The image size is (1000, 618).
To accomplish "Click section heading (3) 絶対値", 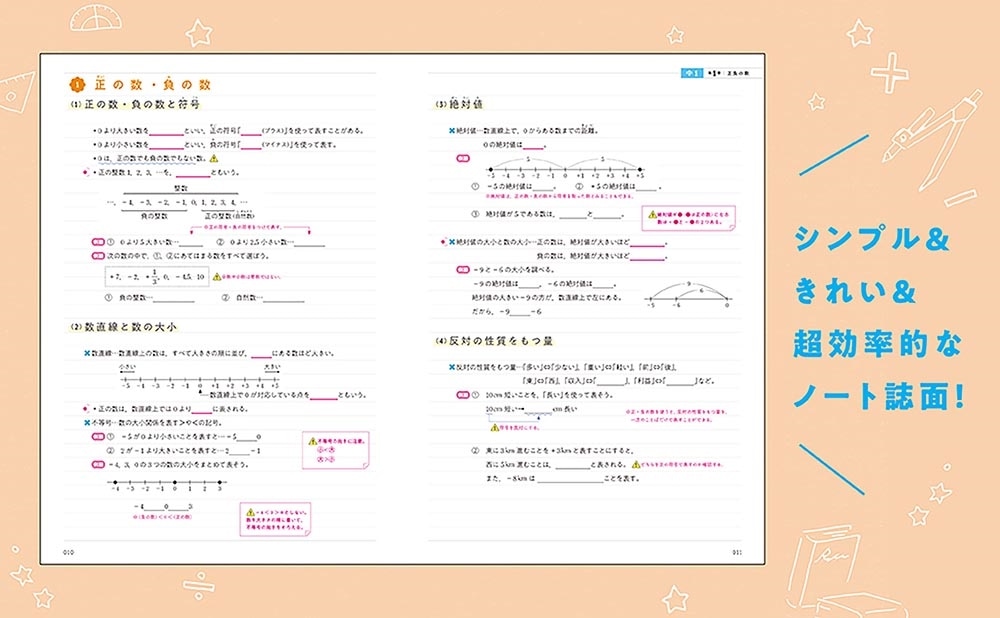I will point(460,104).
